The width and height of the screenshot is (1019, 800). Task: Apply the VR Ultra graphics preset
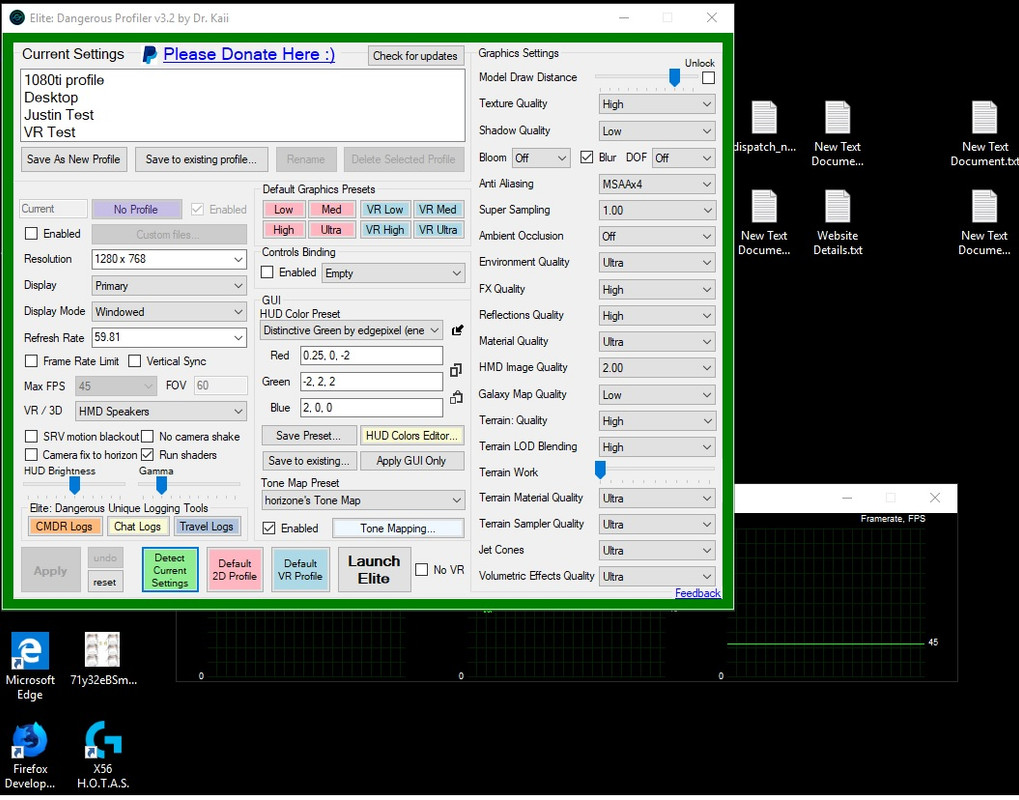click(437, 229)
